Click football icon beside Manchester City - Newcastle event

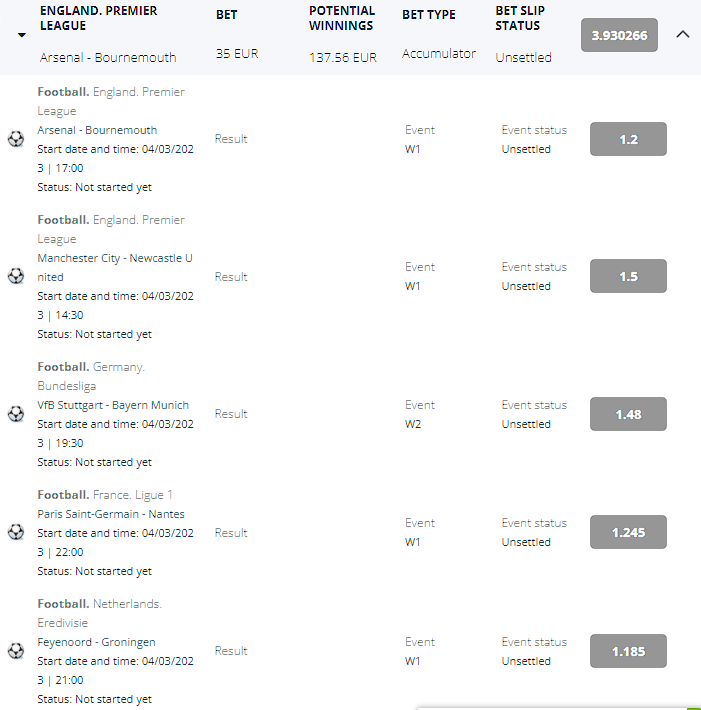point(16,276)
